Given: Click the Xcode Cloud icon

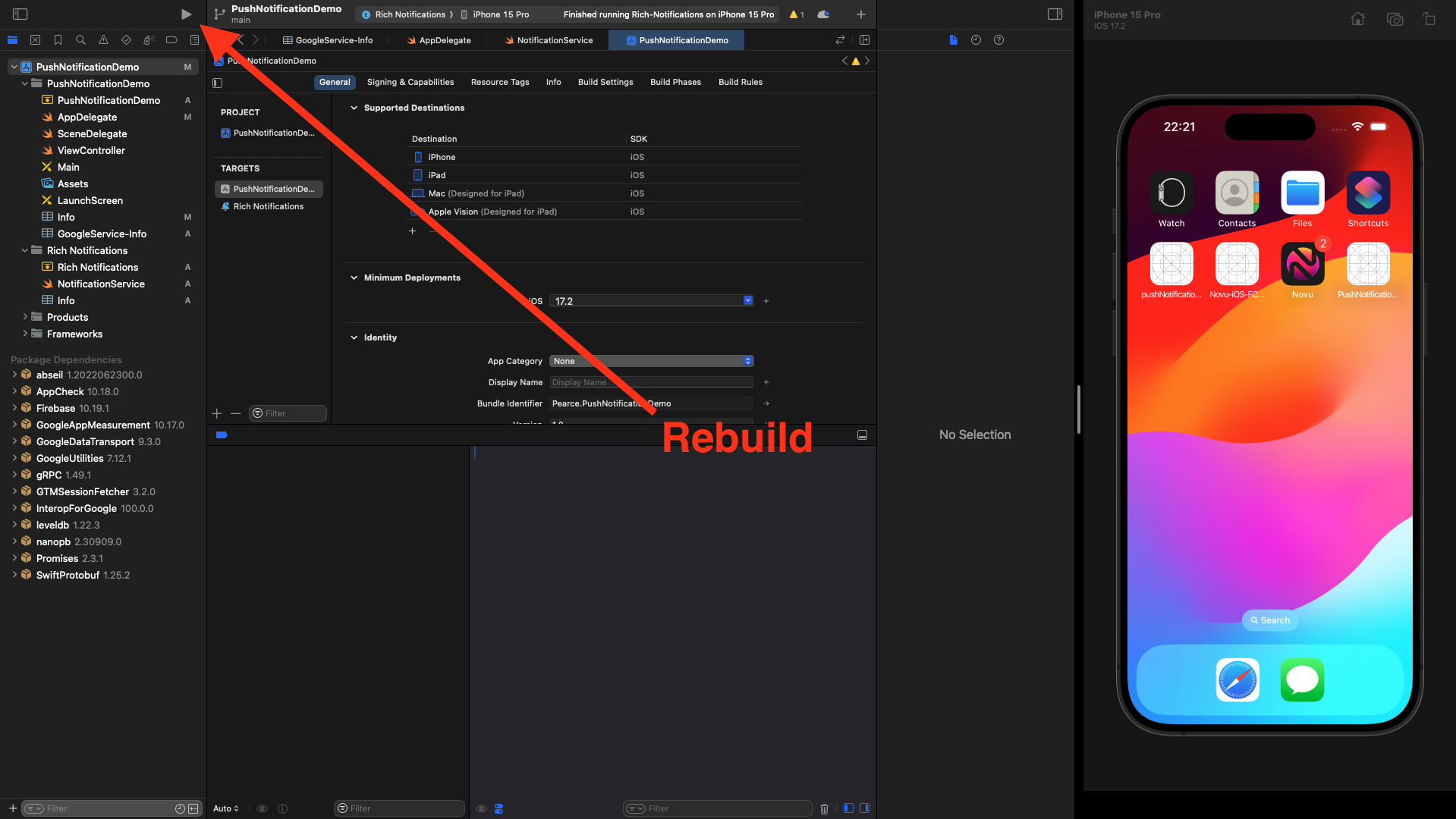Looking at the screenshot, I should pyautogui.click(x=823, y=14).
